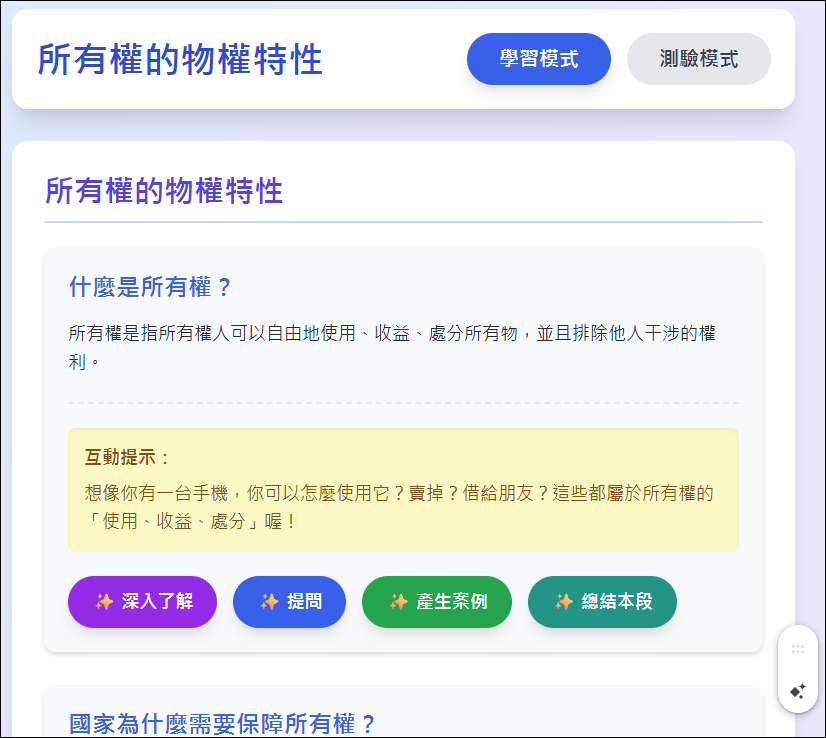Summarize section with 總結本段 button
This screenshot has width=826, height=738.
602,602
